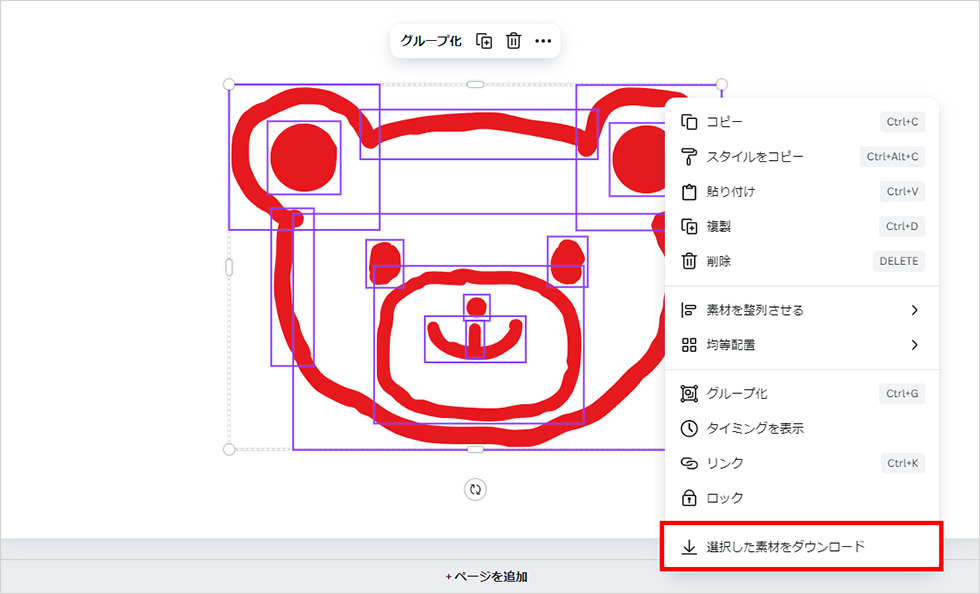980x594 pixels.
Task: Click the group icon beside グループ化 Ctrl+G
Action: 689,394
